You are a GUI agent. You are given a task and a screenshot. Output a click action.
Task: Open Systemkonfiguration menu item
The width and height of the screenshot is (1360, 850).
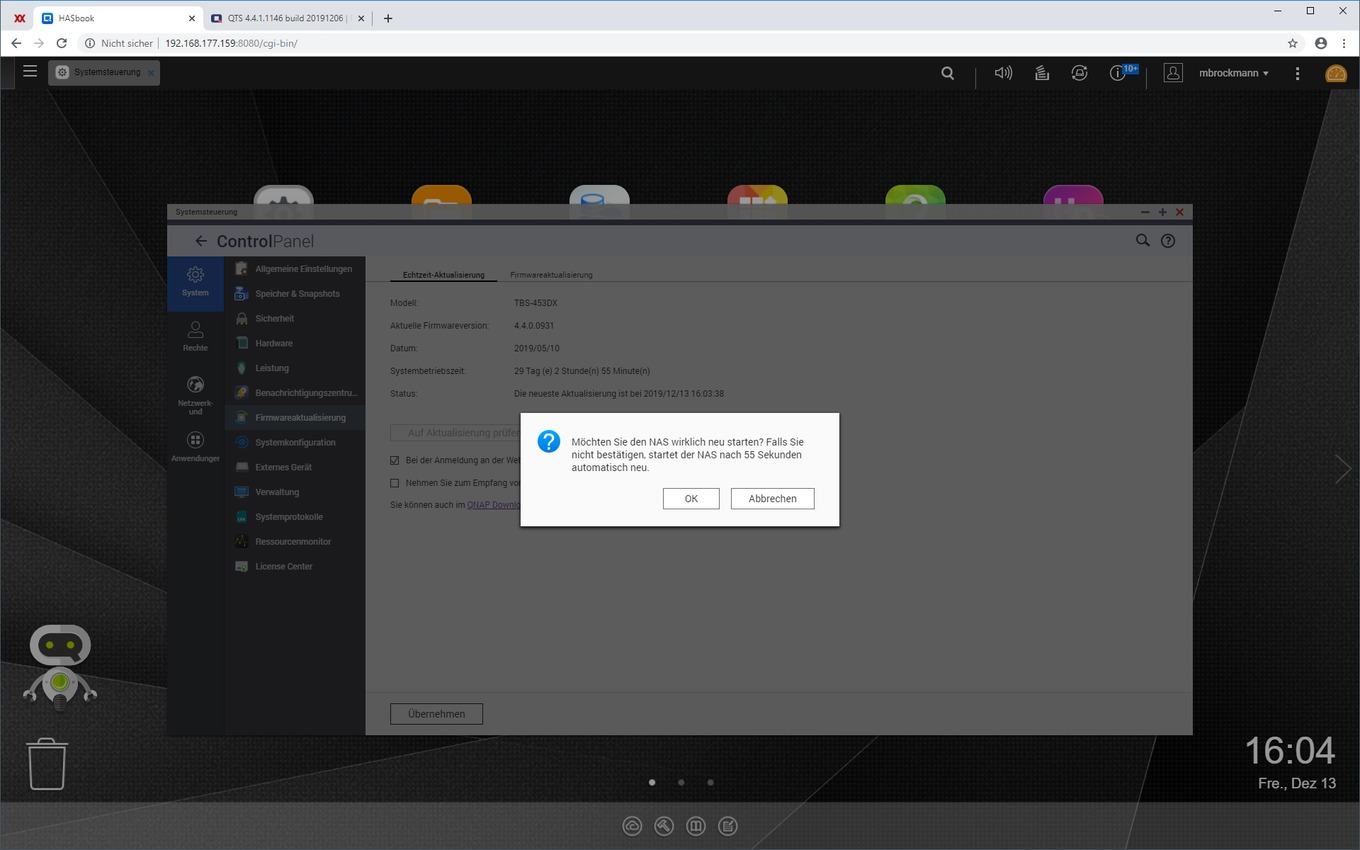click(x=295, y=442)
